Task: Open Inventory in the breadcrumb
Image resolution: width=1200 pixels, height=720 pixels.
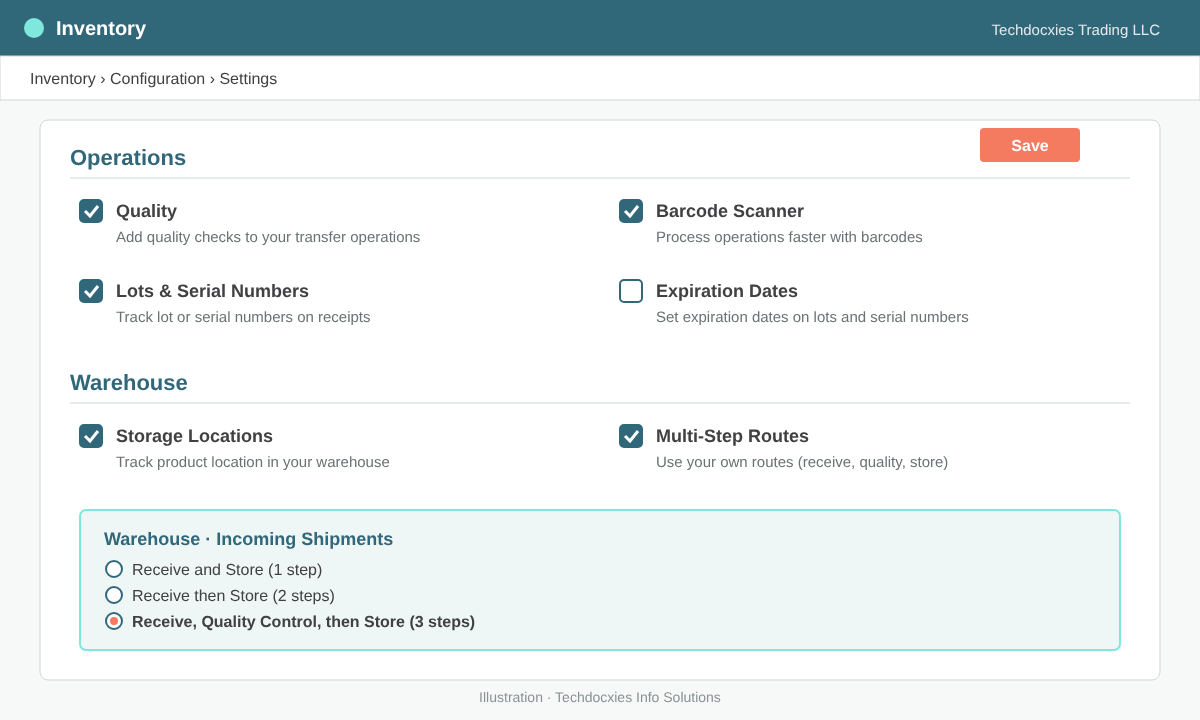Action: [x=63, y=79]
